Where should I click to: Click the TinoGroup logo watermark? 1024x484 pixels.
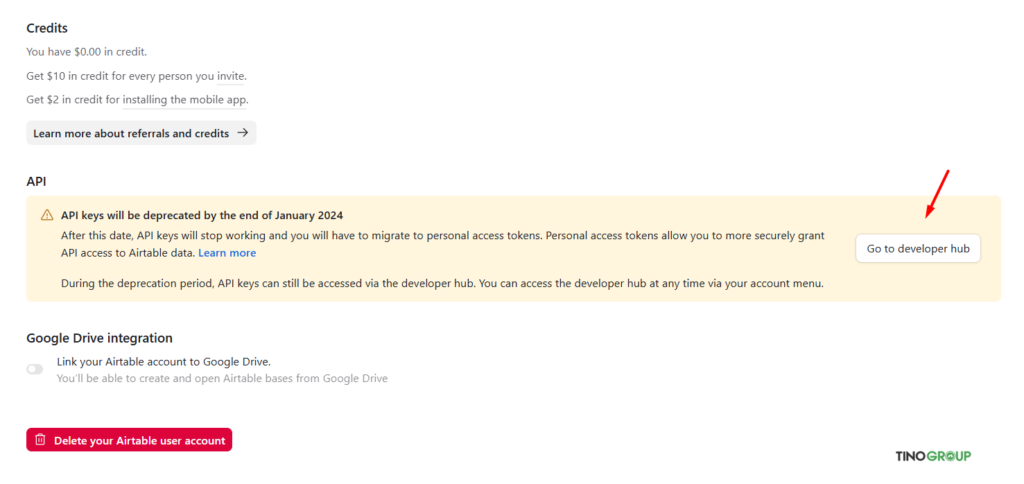tap(932, 456)
